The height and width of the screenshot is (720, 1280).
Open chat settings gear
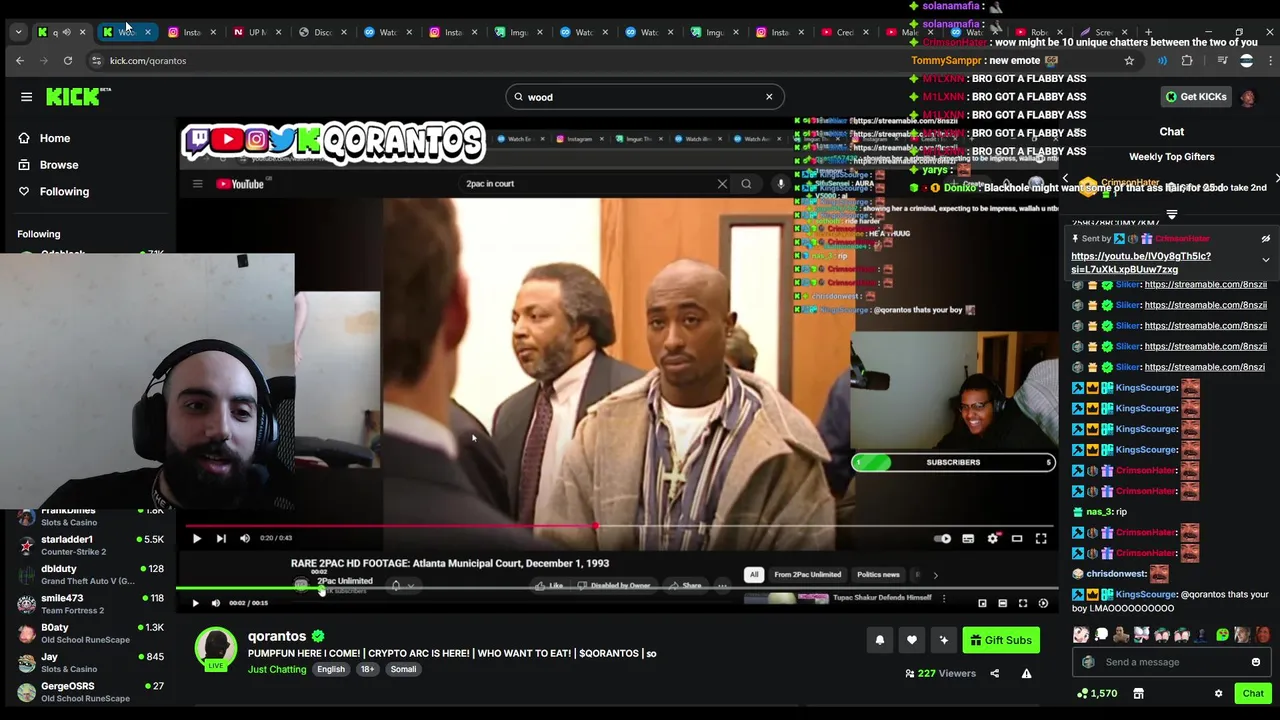[x=1218, y=693]
